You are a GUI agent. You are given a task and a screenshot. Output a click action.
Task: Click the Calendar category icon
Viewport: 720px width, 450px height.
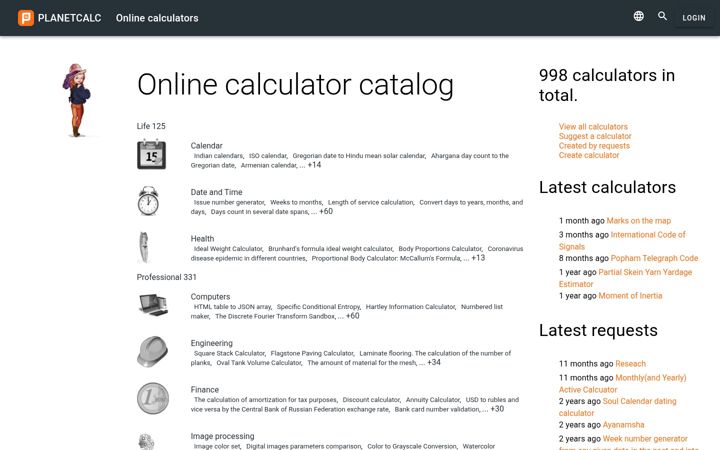click(x=152, y=154)
